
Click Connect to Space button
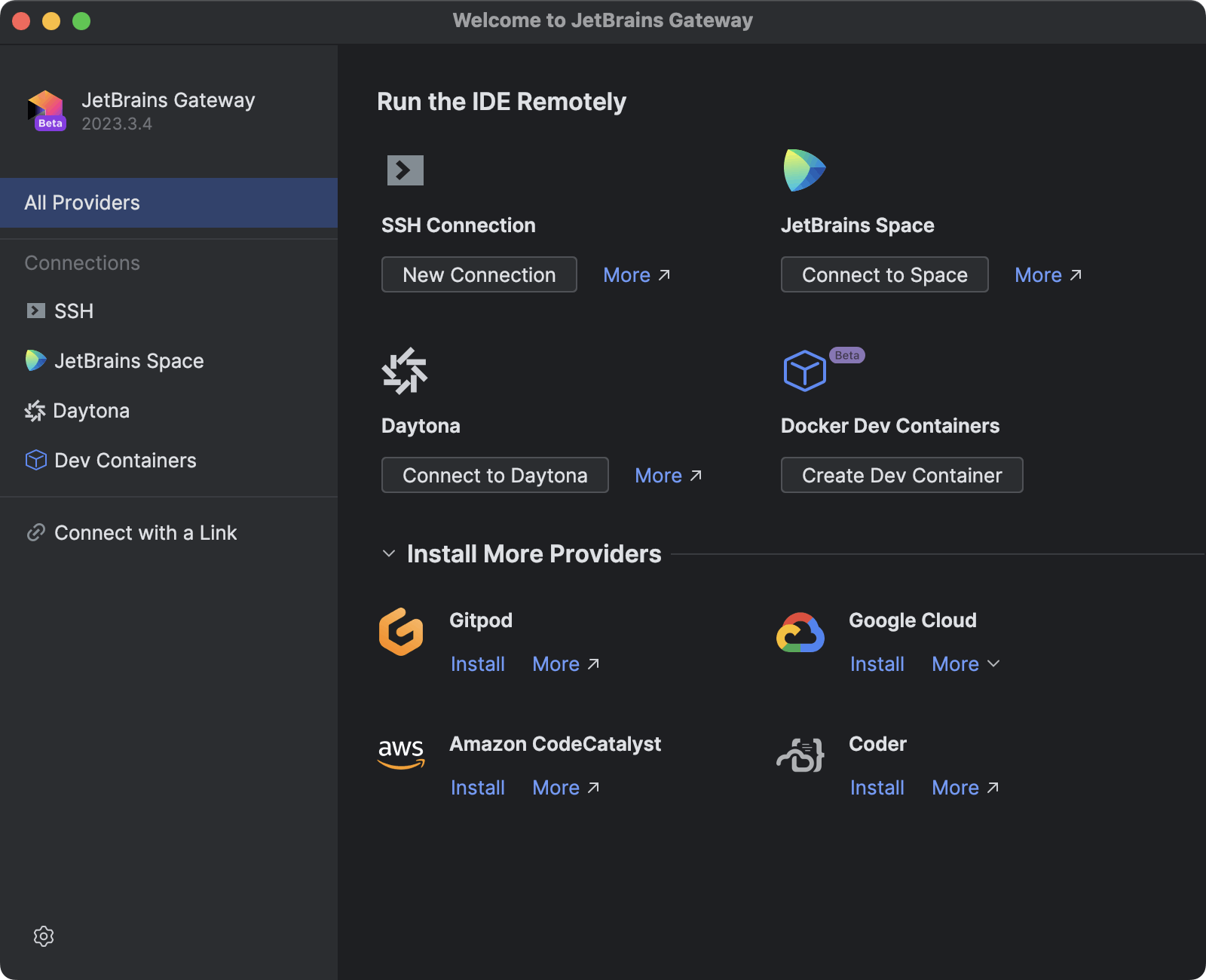click(x=885, y=274)
